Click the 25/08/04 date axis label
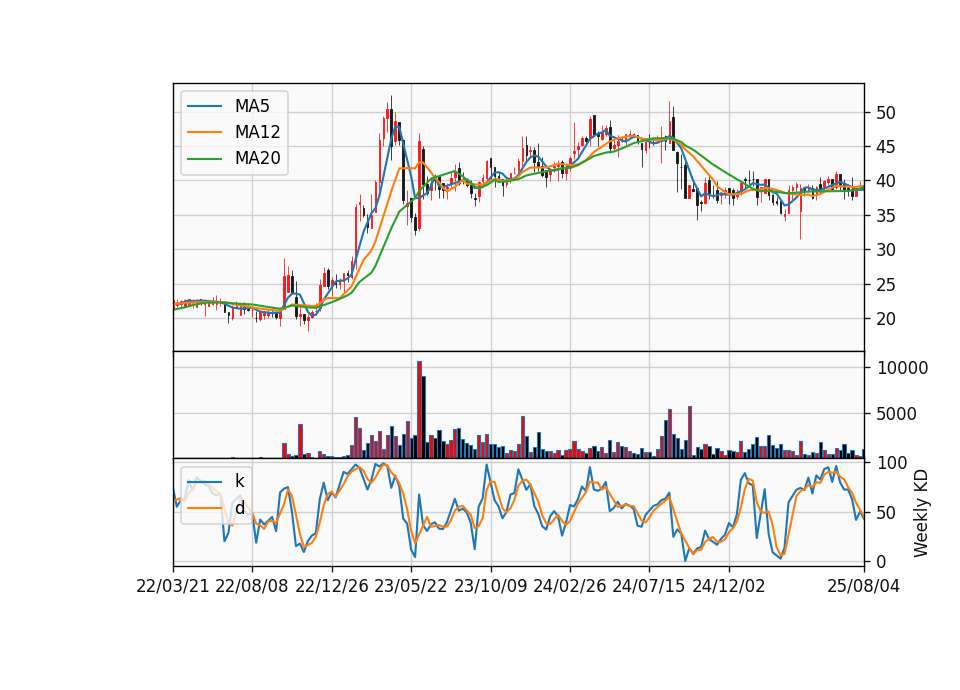This screenshot has height=690, width=960. pos(863,586)
